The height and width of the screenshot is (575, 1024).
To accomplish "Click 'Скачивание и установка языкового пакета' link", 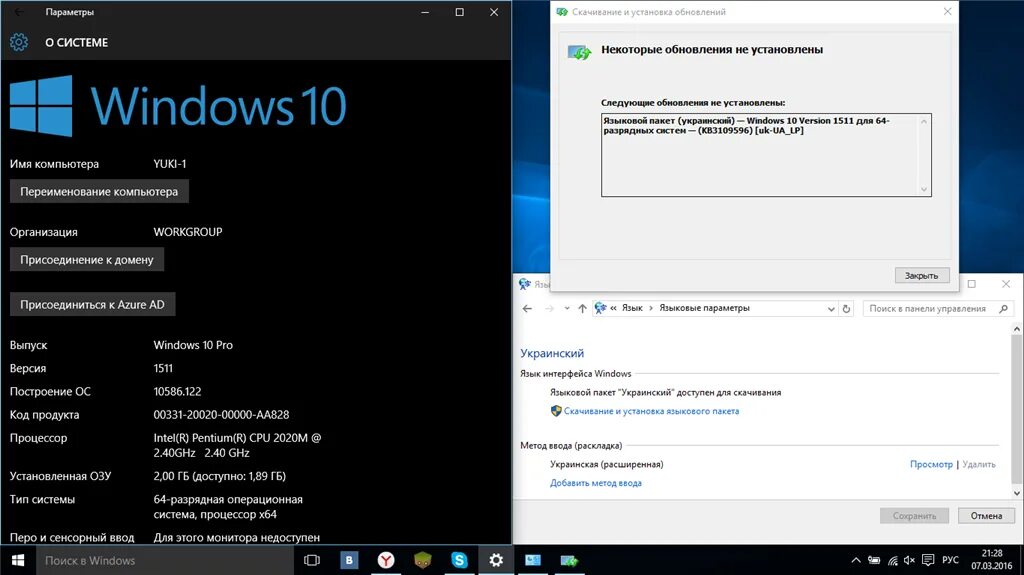I will click(651, 411).
